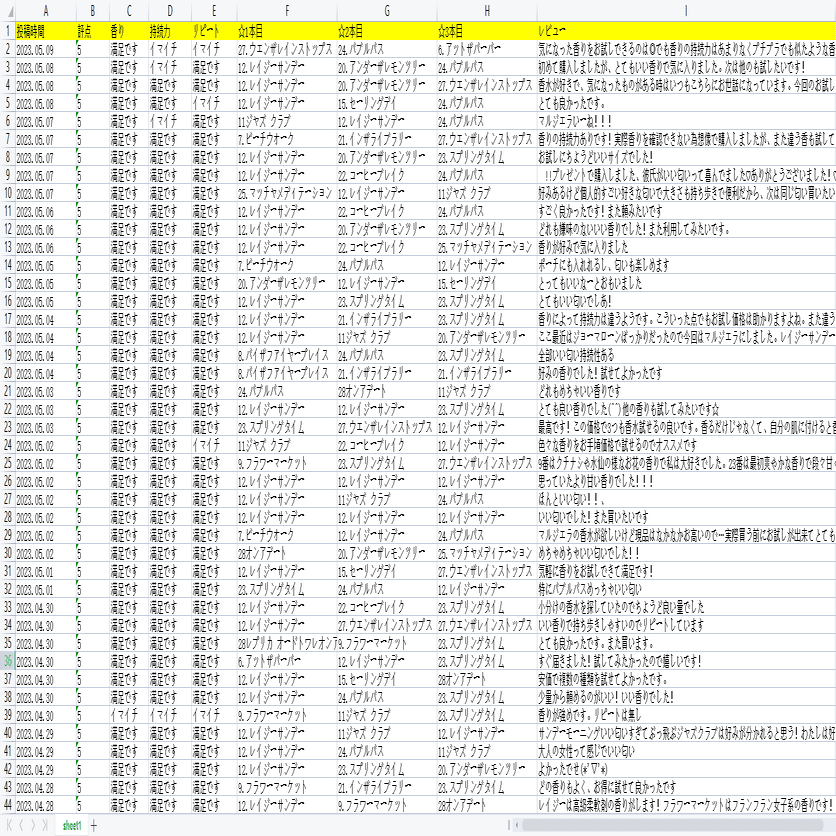Click the '香り' header cell

(x=129, y=31)
